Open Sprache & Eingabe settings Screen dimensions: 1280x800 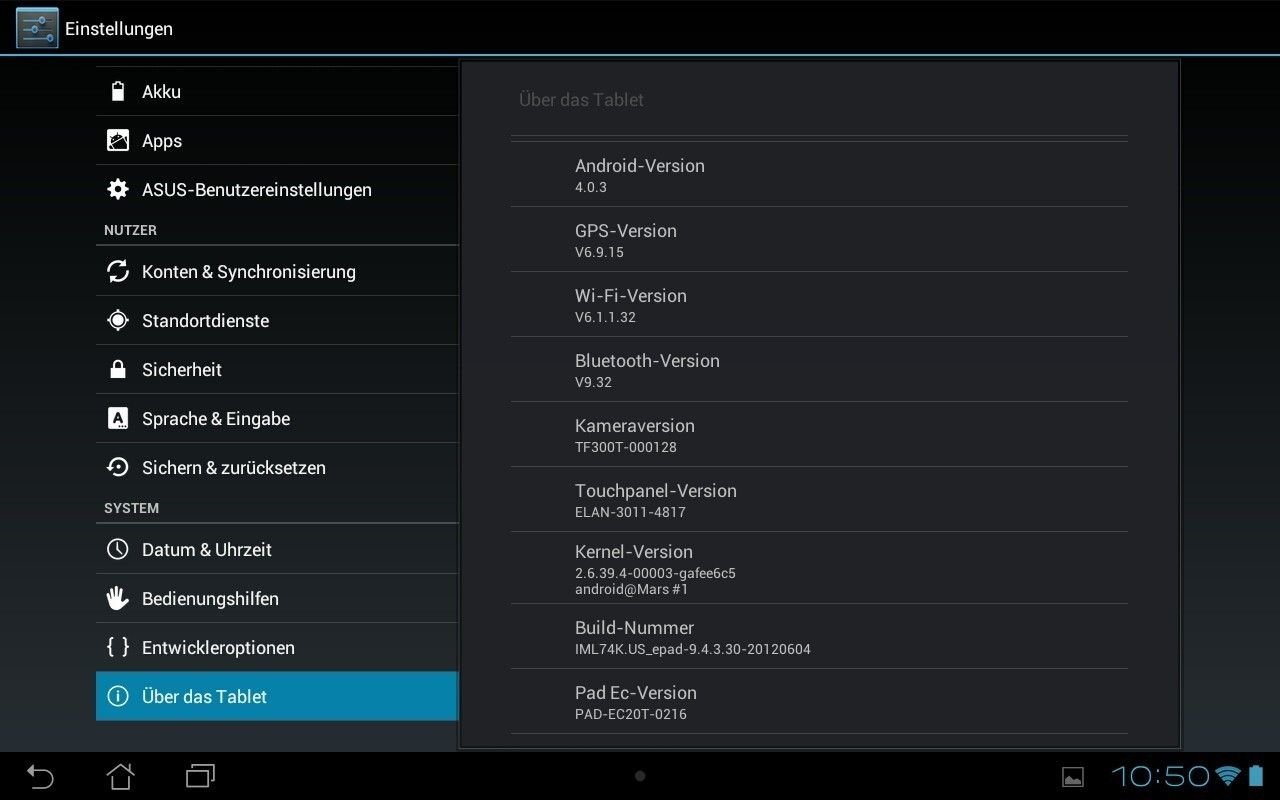pos(277,418)
